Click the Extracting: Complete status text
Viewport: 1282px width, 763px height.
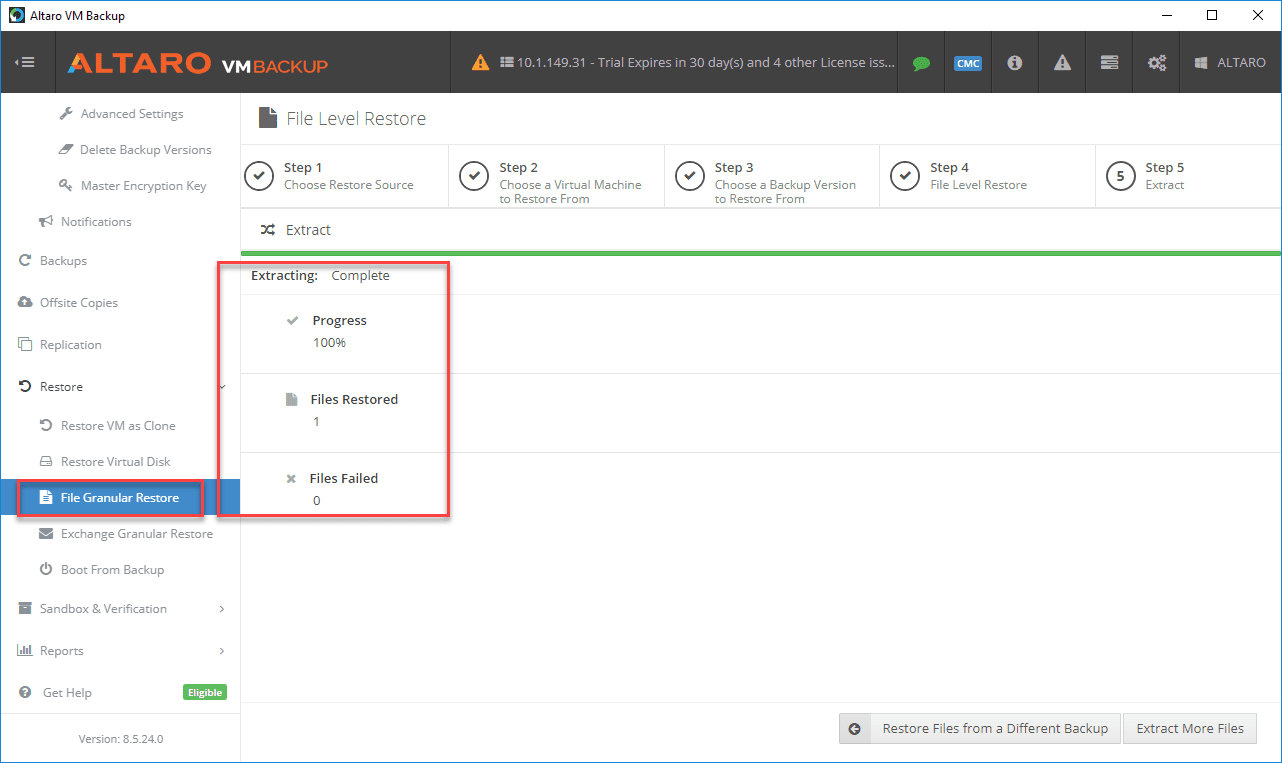tap(320, 276)
